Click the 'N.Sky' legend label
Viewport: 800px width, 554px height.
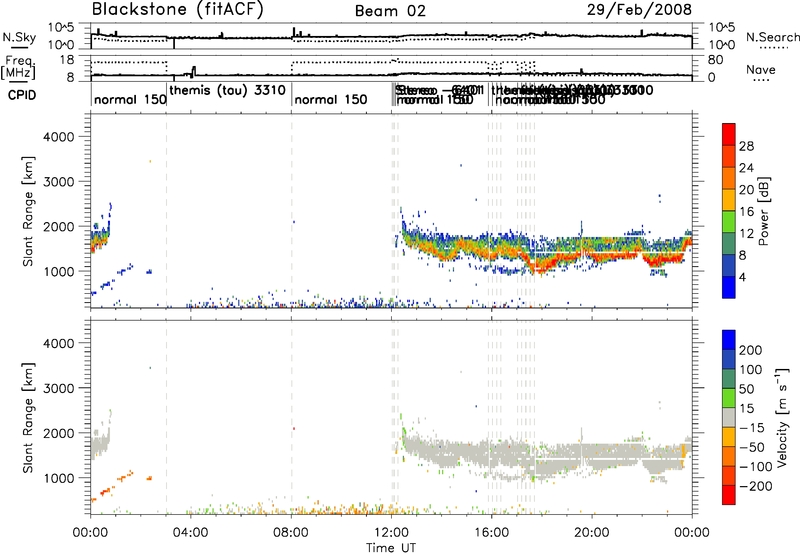[x=19, y=37]
